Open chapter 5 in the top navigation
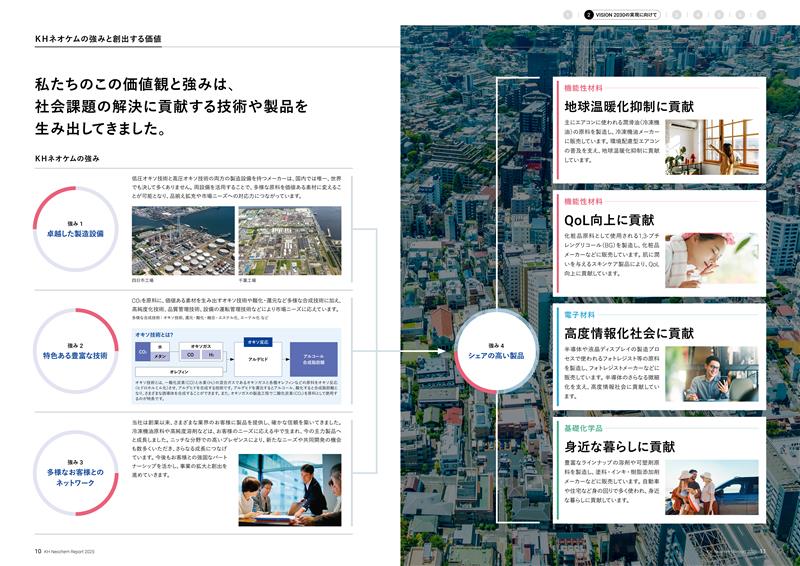 click(x=719, y=15)
